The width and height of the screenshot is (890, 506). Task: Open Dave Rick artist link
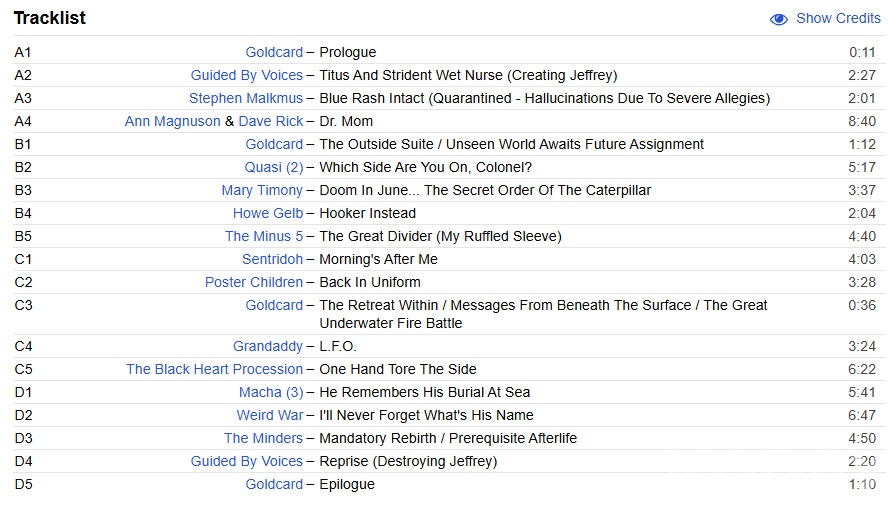click(270, 121)
